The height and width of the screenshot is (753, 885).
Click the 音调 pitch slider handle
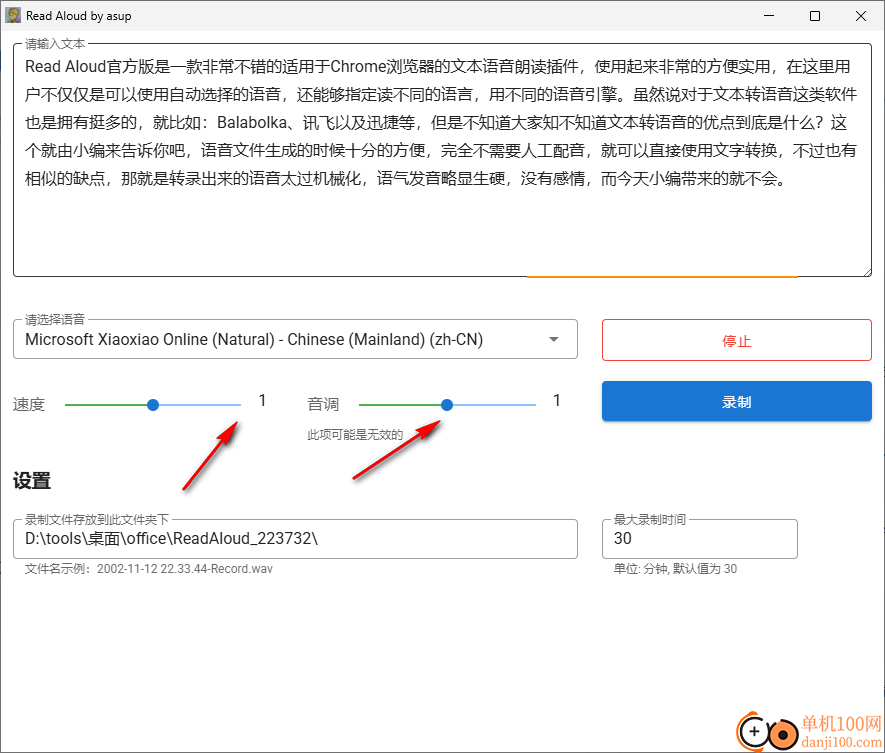click(447, 405)
